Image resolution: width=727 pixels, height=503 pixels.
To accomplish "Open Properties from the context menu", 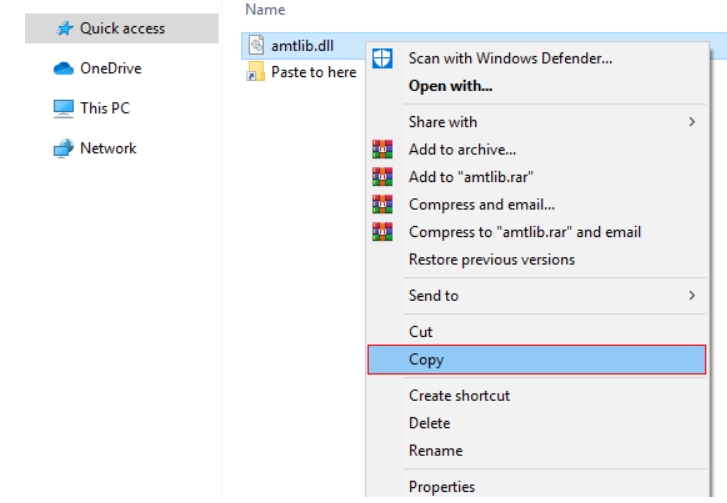I will tap(442, 488).
